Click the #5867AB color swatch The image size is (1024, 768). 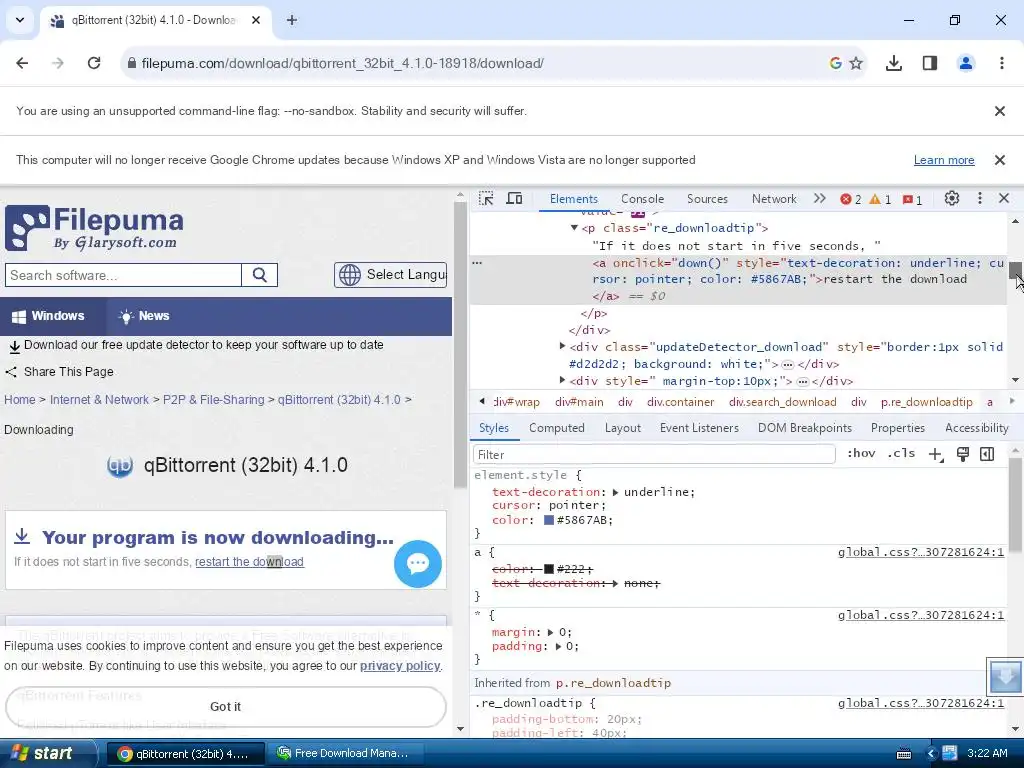point(549,520)
